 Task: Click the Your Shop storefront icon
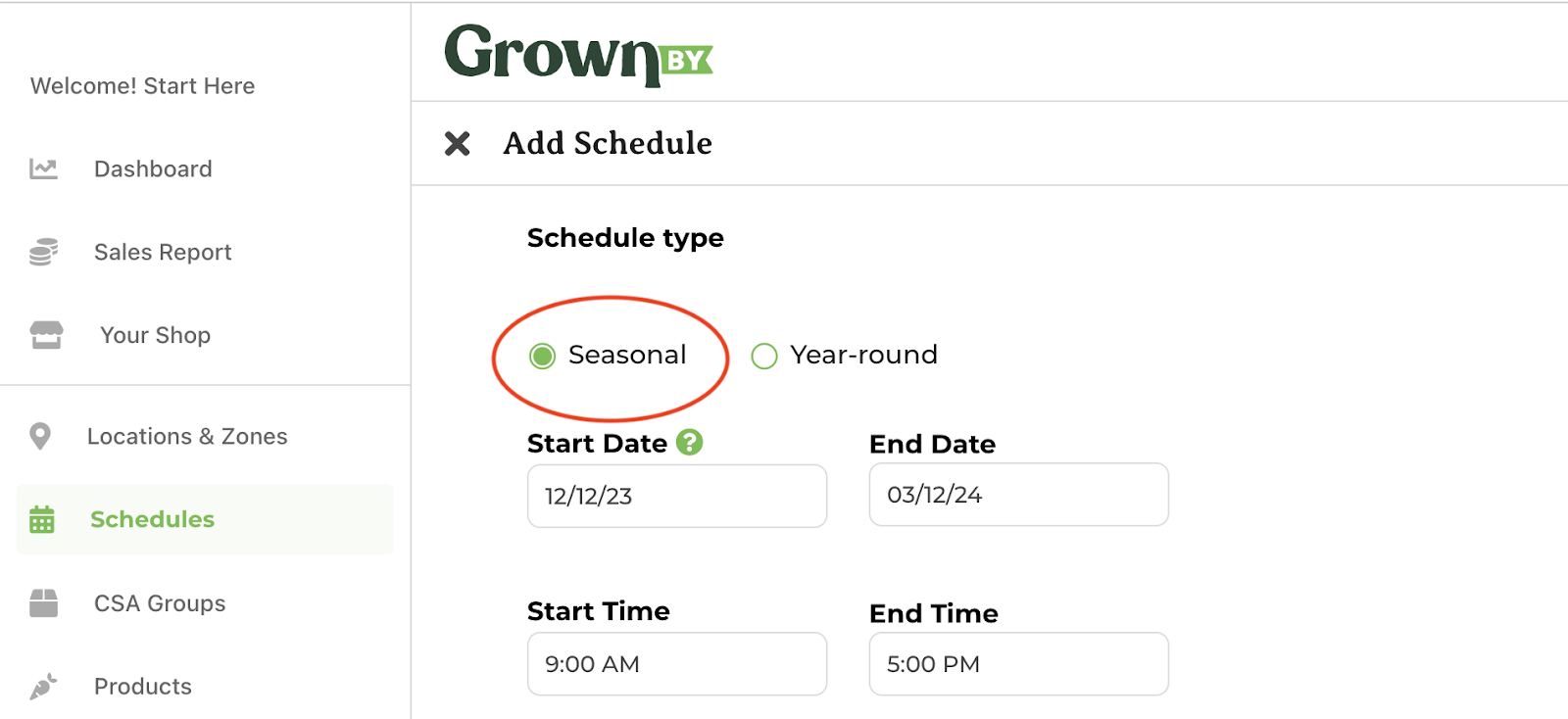46,335
